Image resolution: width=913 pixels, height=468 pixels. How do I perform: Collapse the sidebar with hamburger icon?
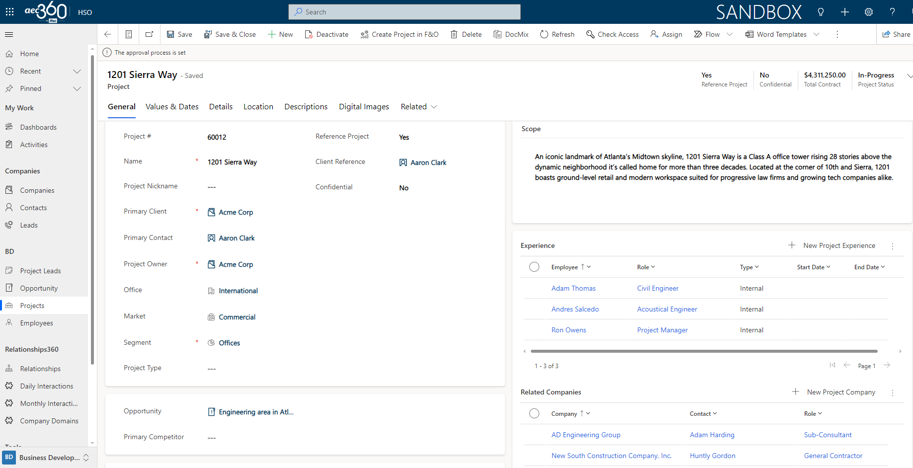pos(9,34)
